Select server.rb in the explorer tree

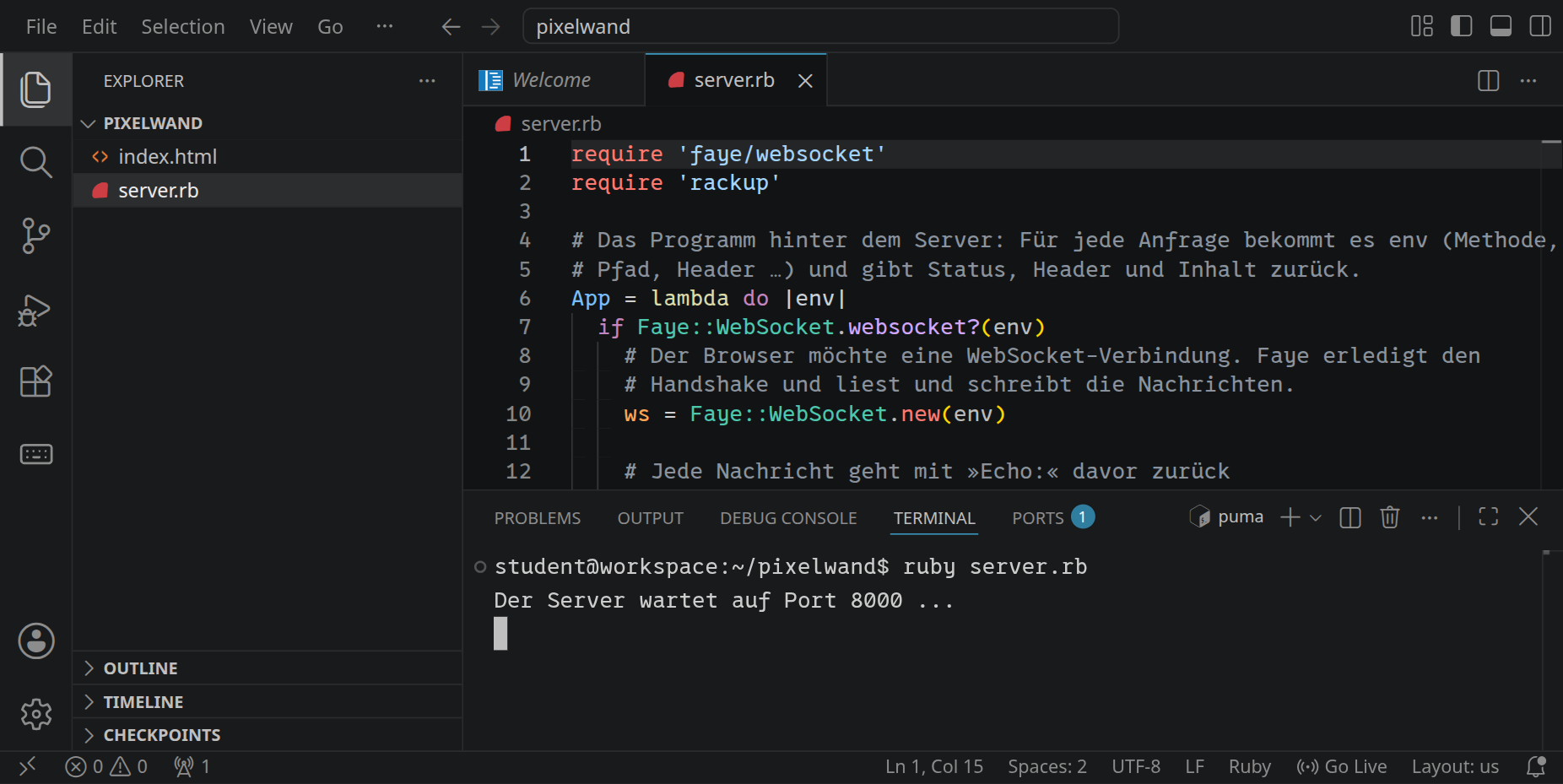268,191
